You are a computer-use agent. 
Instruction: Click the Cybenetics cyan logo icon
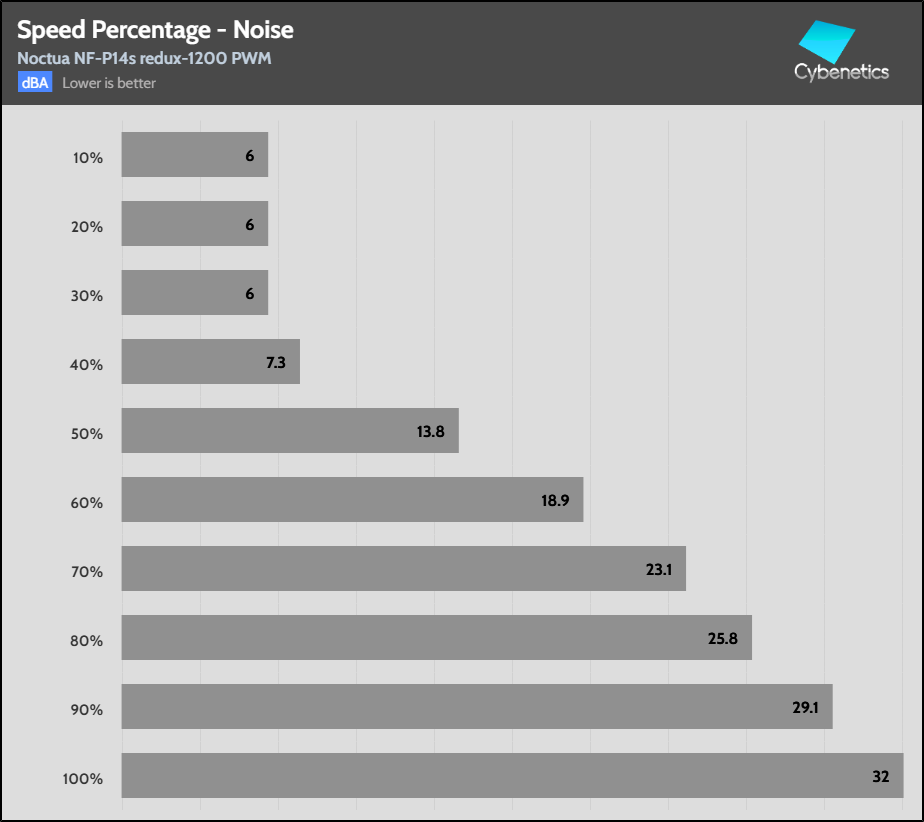(826, 40)
